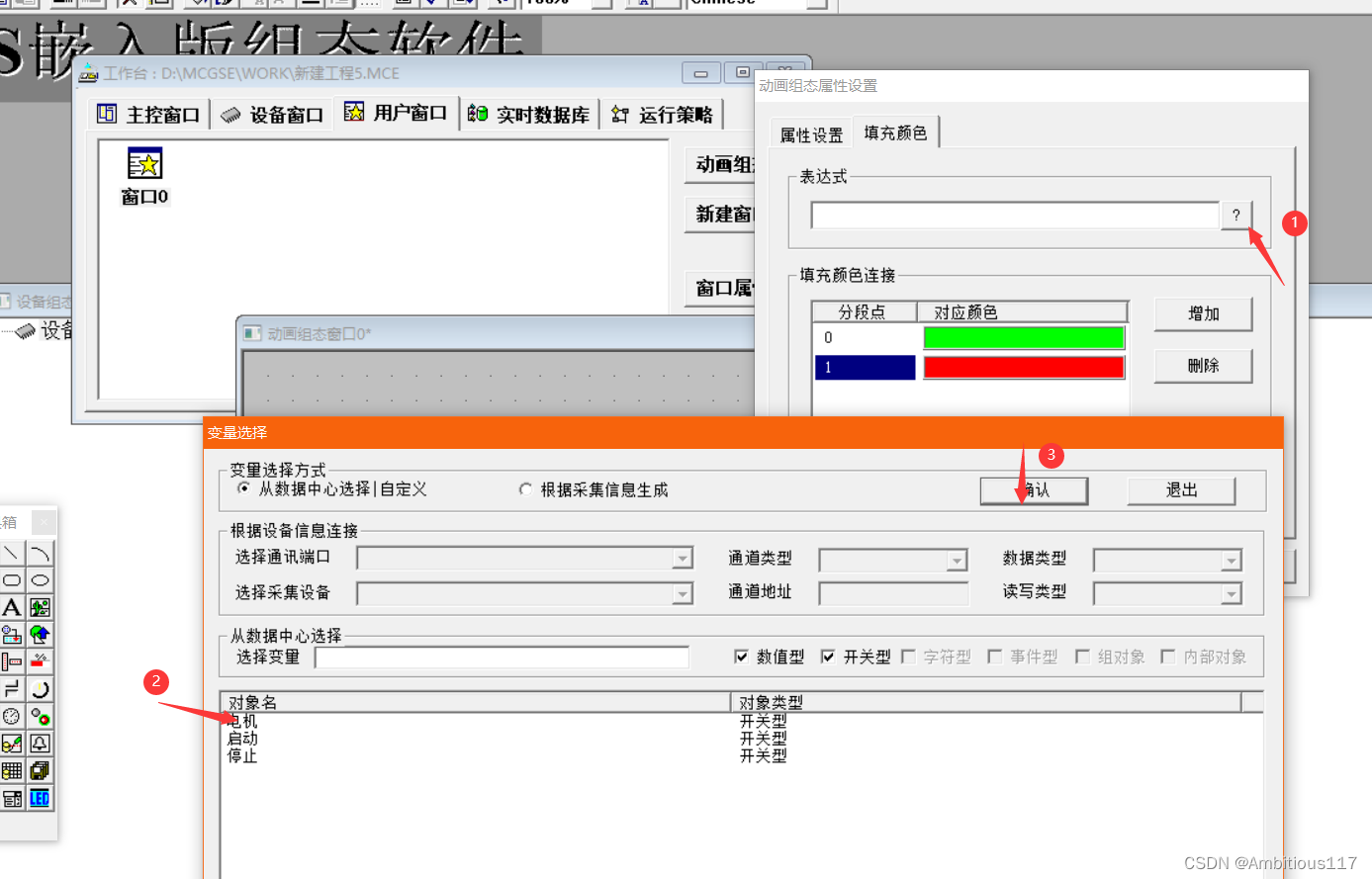Image resolution: width=1372 pixels, height=879 pixels.
Task: Click the green color swatch for segment 0
Action: 1024,338
